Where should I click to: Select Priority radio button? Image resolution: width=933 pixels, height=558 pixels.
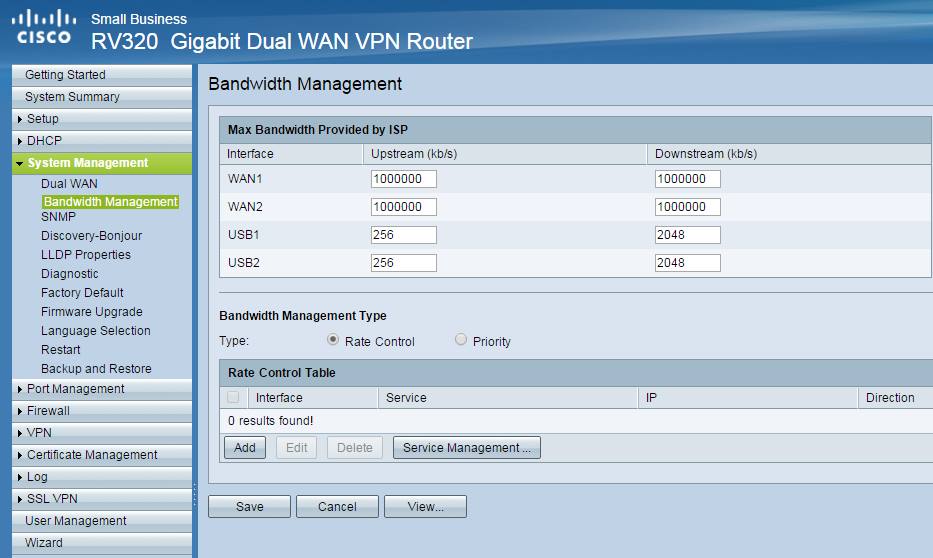tap(461, 340)
